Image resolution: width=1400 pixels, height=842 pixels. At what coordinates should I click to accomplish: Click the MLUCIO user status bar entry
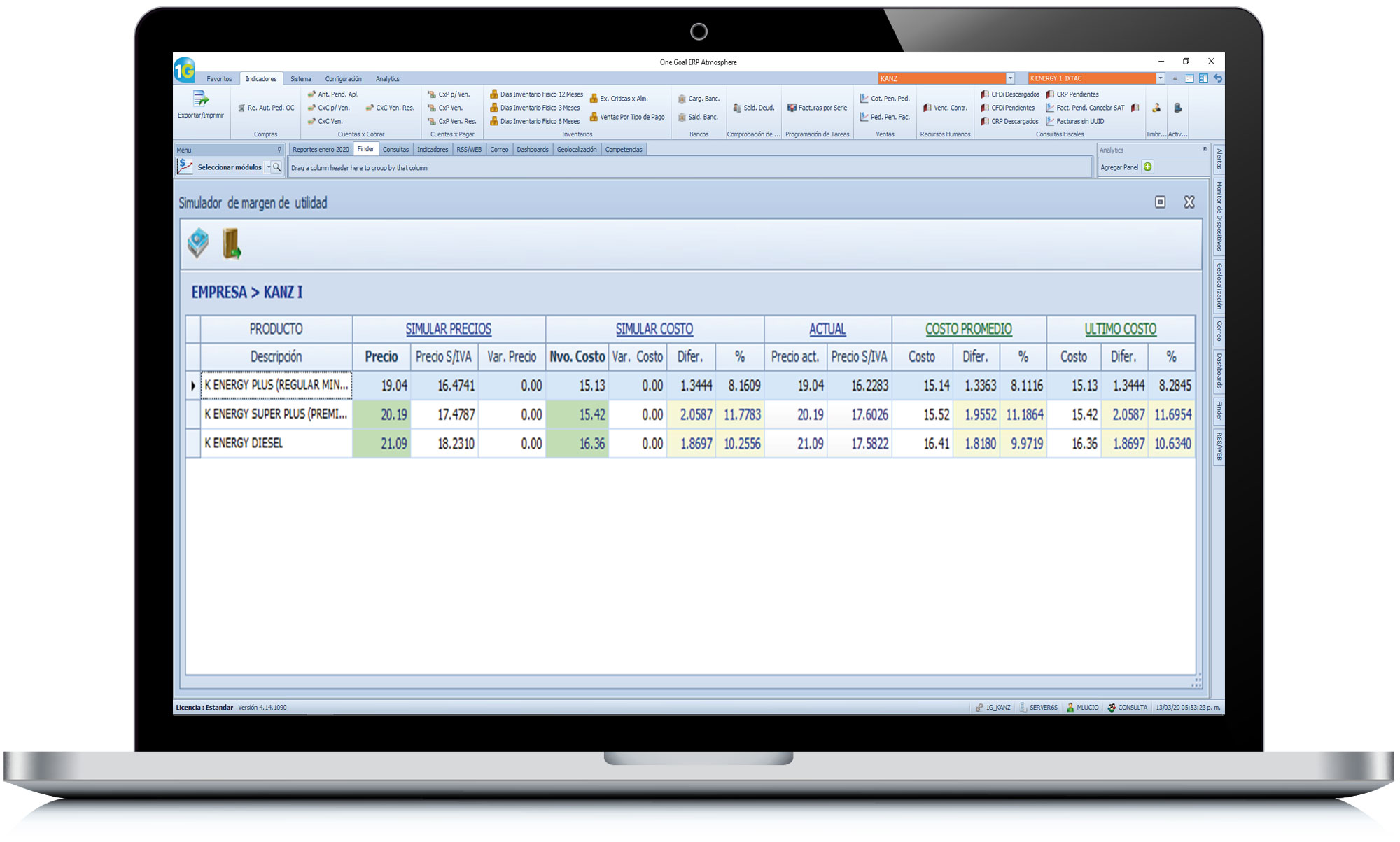point(1082,708)
